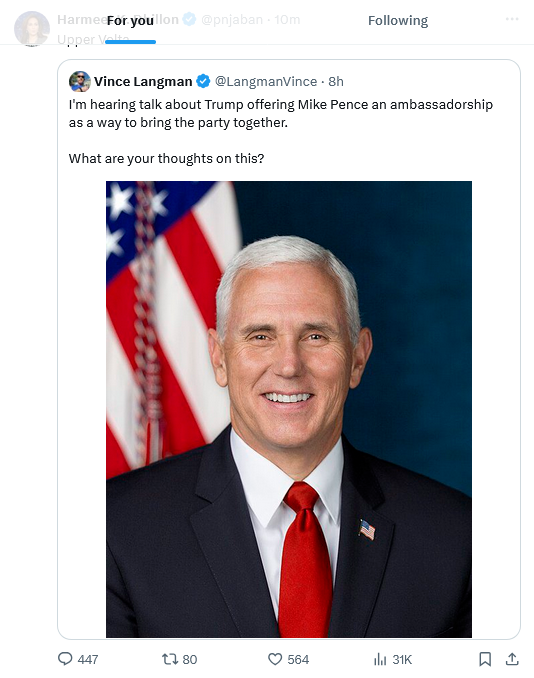Select the For you tab
Viewport: 534px width, 678px height.
130,21
